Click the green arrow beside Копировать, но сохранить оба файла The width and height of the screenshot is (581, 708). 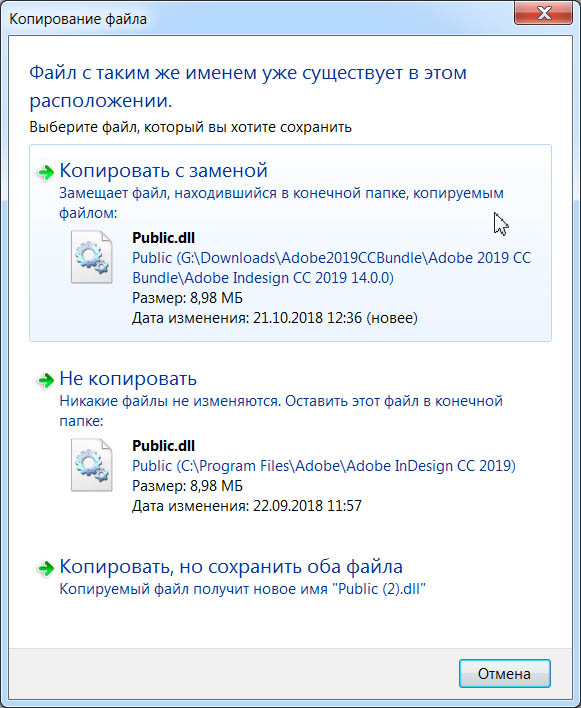pyautogui.click(x=46, y=568)
